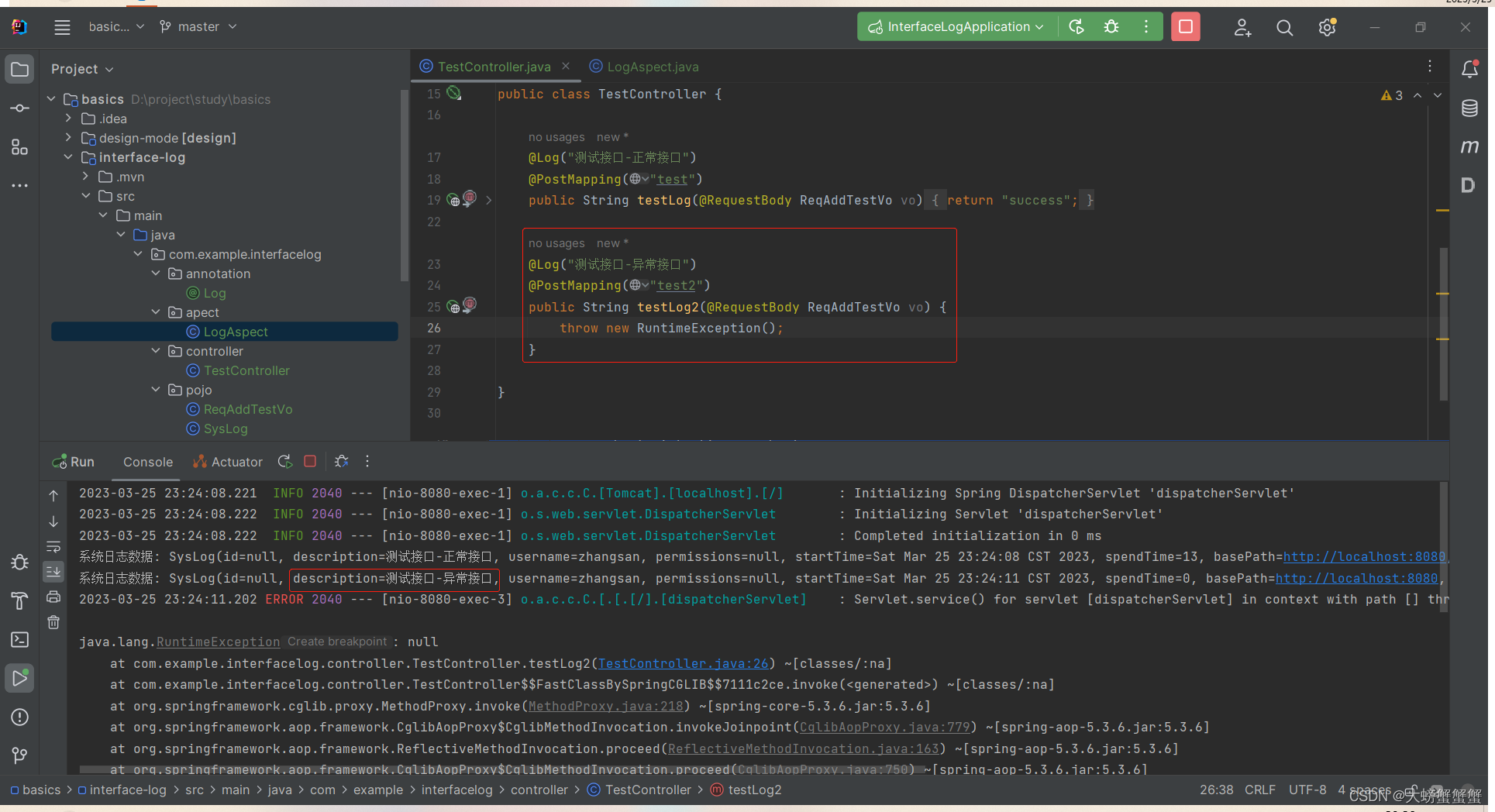Rerun InterfaceLogApplication from main toolbar
The width and height of the screenshot is (1495, 812).
point(1076,27)
